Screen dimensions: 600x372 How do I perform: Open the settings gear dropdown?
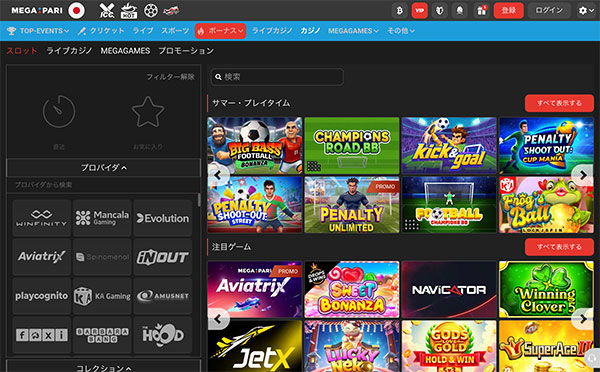tap(586, 11)
